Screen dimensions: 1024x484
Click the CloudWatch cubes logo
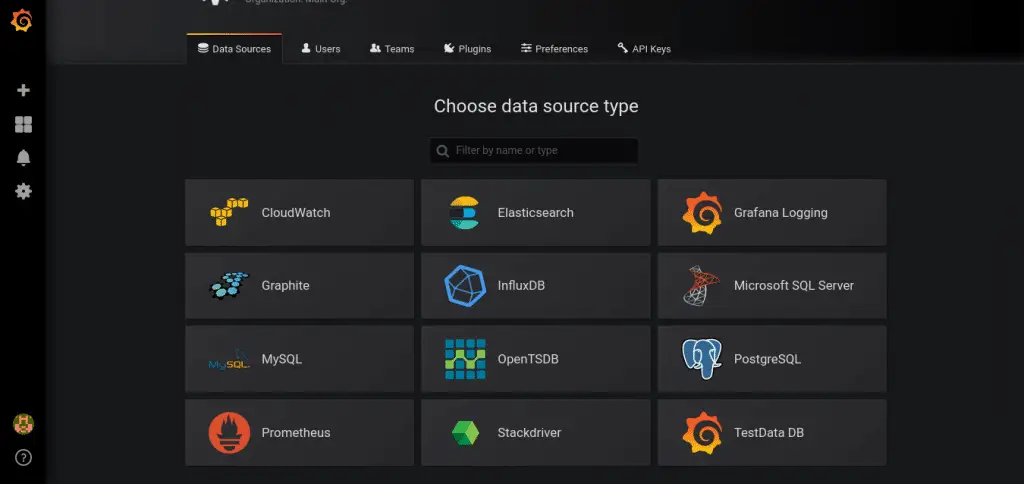[229, 212]
